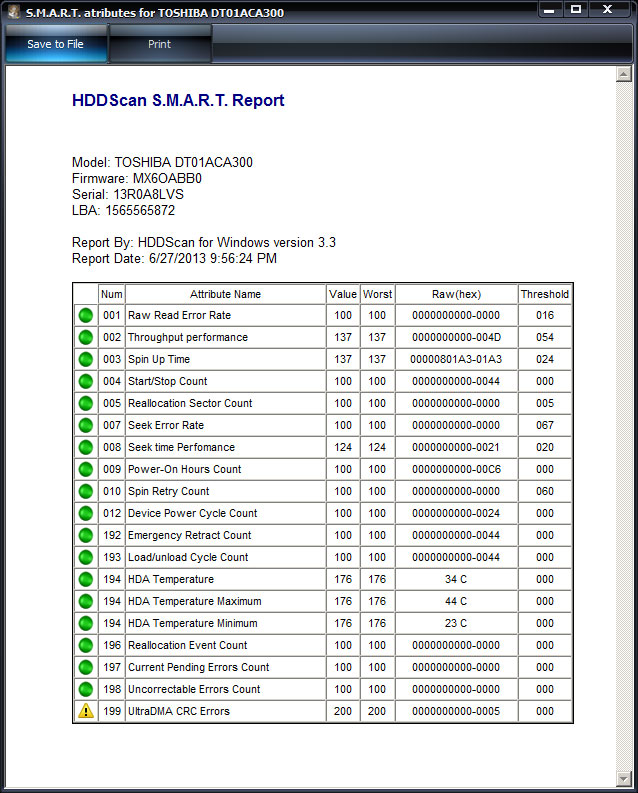Click green status icon for Load/unload Cycle Count
The width and height of the screenshot is (638, 793).
click(86, 557)
